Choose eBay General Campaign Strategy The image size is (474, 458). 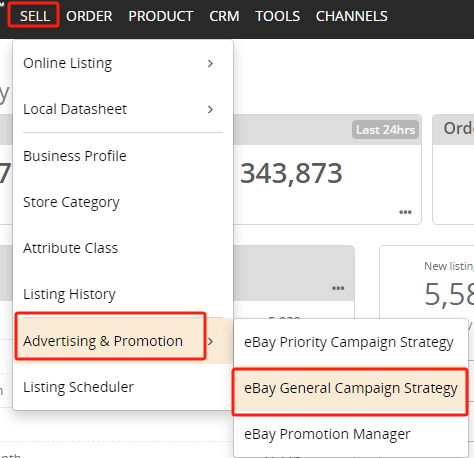(x=350, y=388)
